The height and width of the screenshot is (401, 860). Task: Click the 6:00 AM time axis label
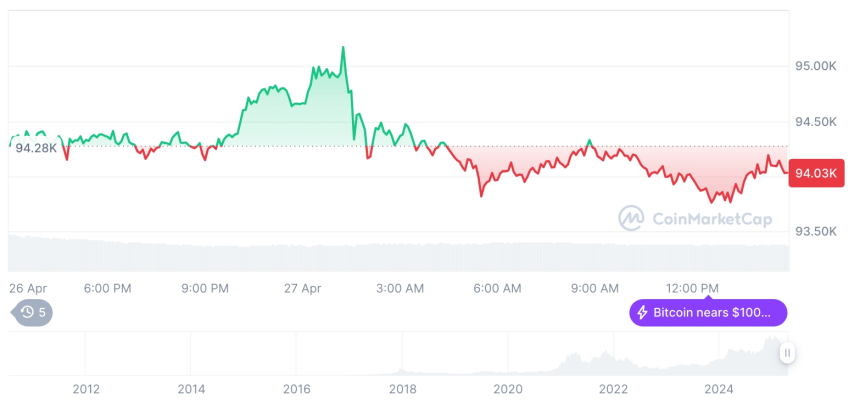(497, 288)
